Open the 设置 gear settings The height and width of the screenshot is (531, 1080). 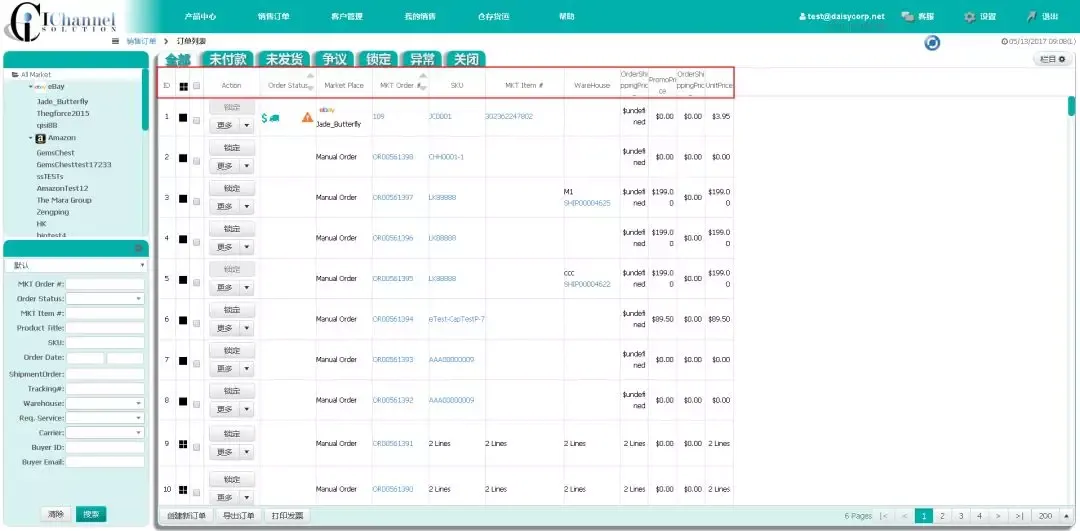969,17
